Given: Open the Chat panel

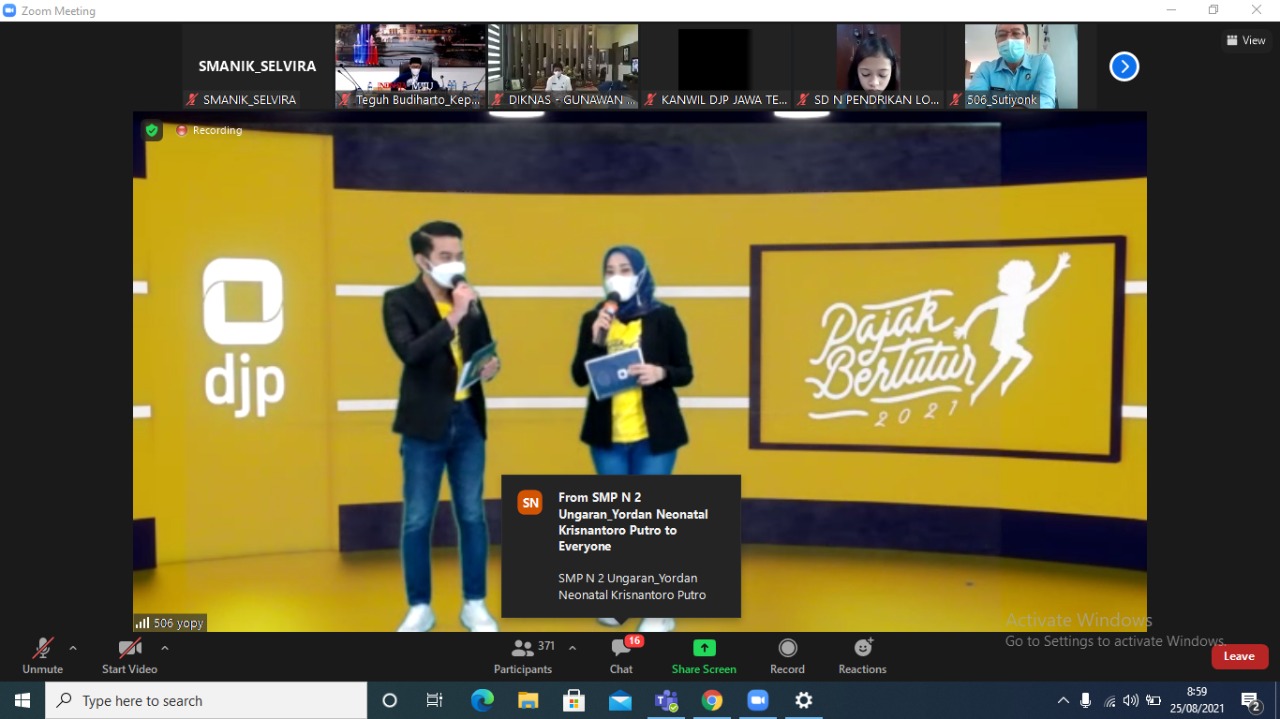Looking at the screenshot, I should pyautogui.click(x=621, y=656).
